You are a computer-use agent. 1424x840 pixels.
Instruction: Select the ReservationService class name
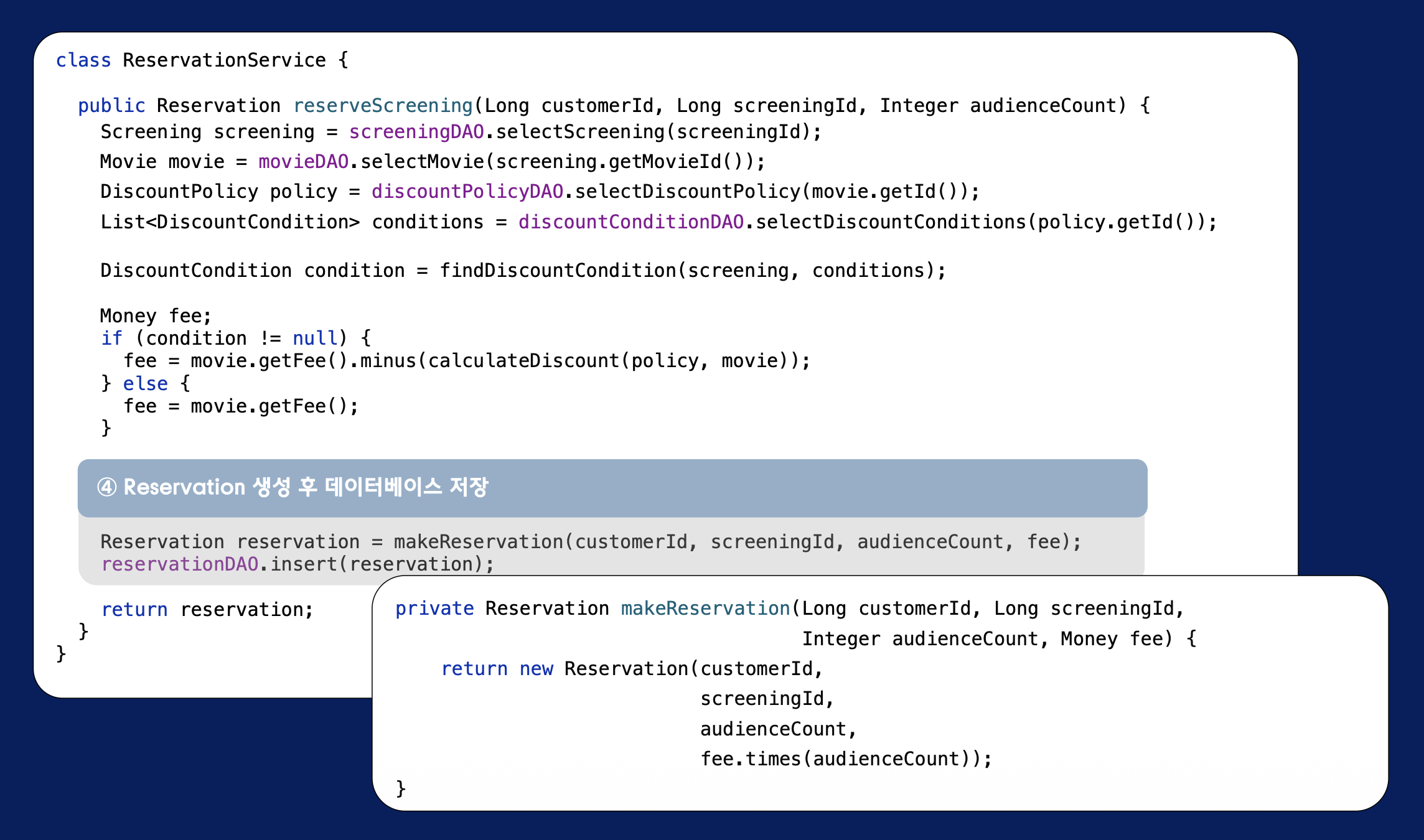pos(224,60)
